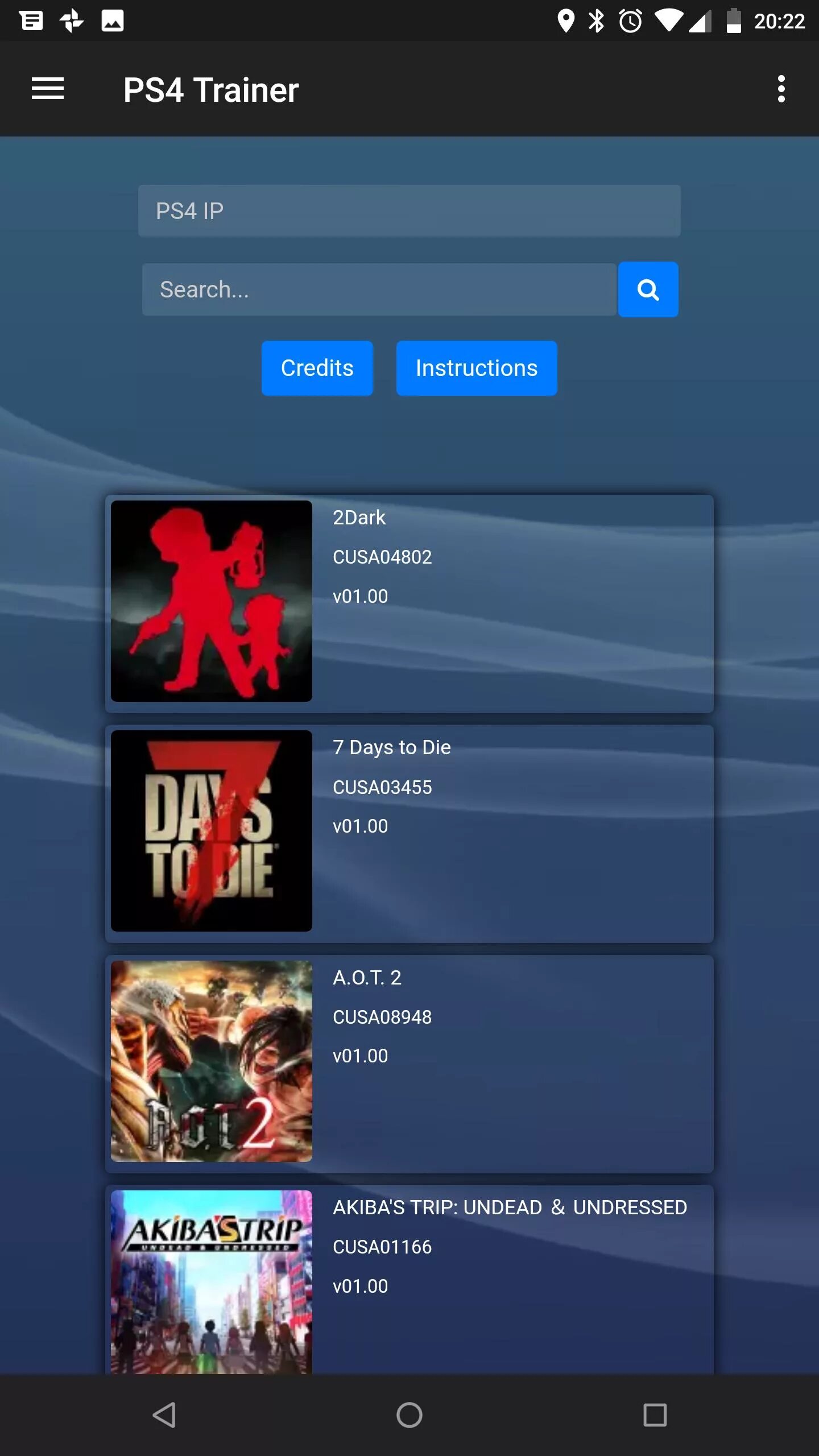Tap the PS4 Trainer app title
This screenshot has height=1456, width=819.
[211, 90]
